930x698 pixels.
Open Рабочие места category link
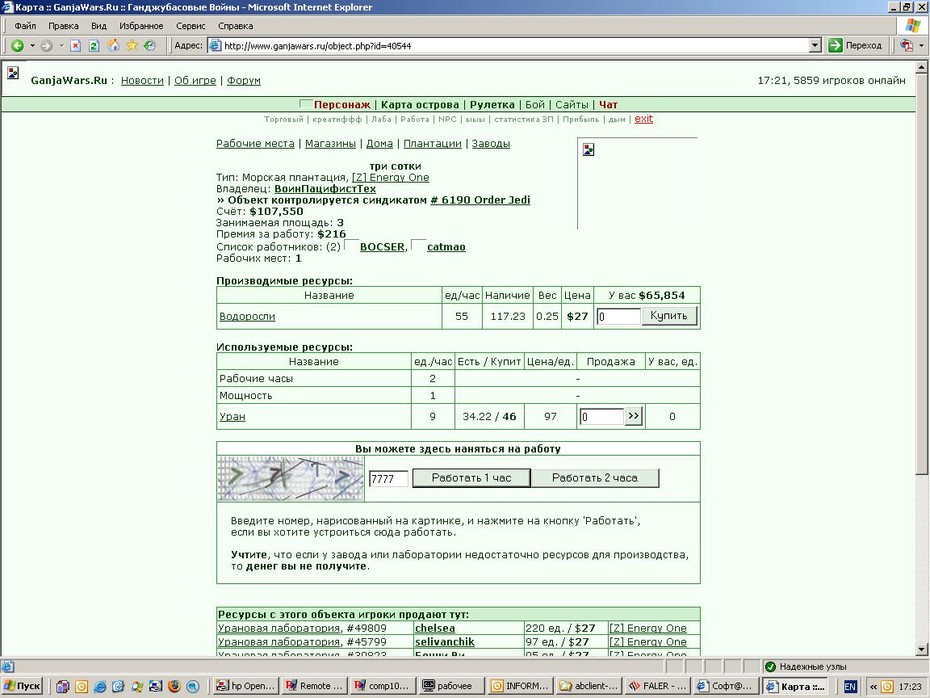pyautogui.click(x=255, y=144)
